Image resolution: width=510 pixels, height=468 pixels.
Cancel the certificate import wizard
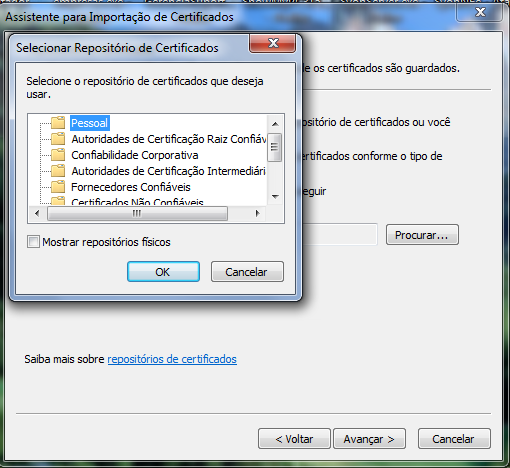click(454, 439)
